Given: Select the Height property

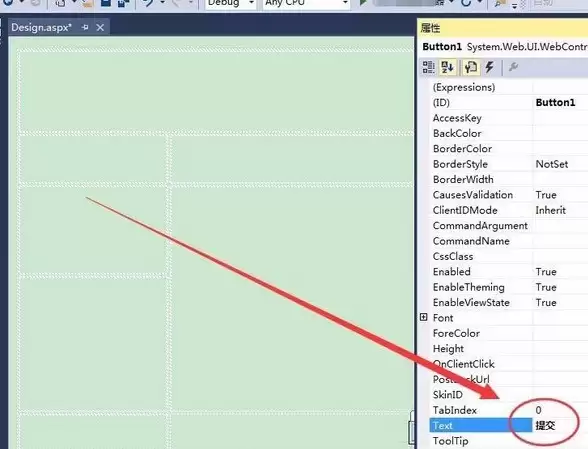Looking at the screenshot, I should point(448,348).
